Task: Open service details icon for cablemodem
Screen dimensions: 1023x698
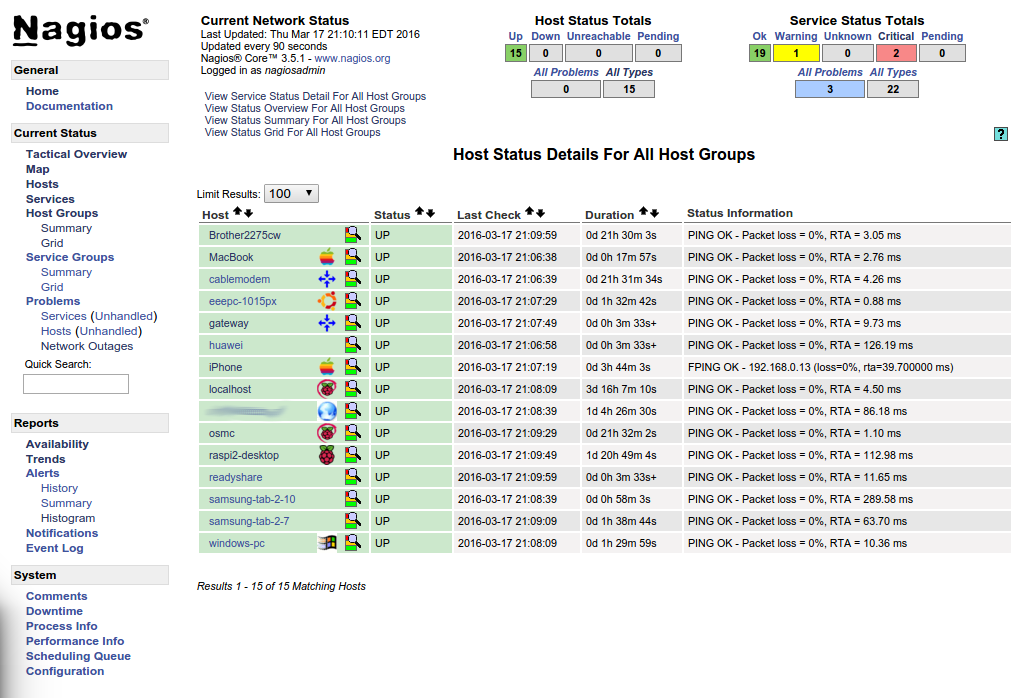Action: [352, 279]
